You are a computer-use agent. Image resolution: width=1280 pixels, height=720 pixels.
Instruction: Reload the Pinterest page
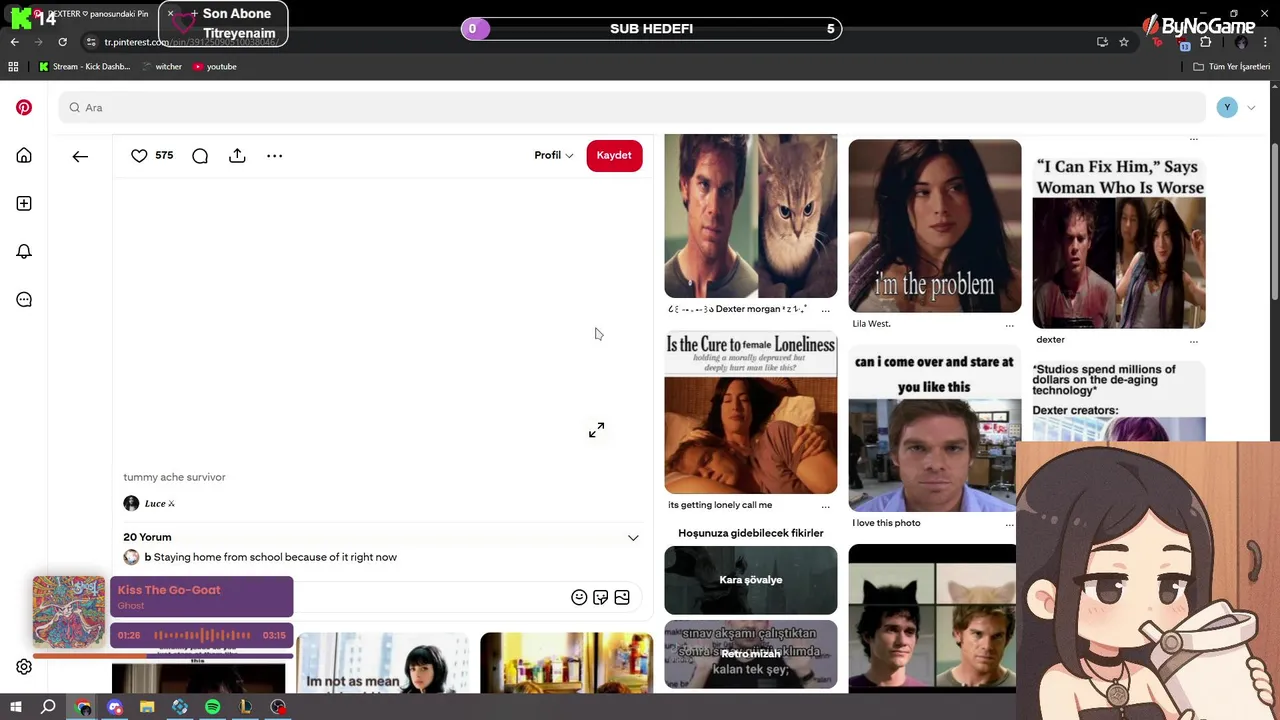(62, 42)
